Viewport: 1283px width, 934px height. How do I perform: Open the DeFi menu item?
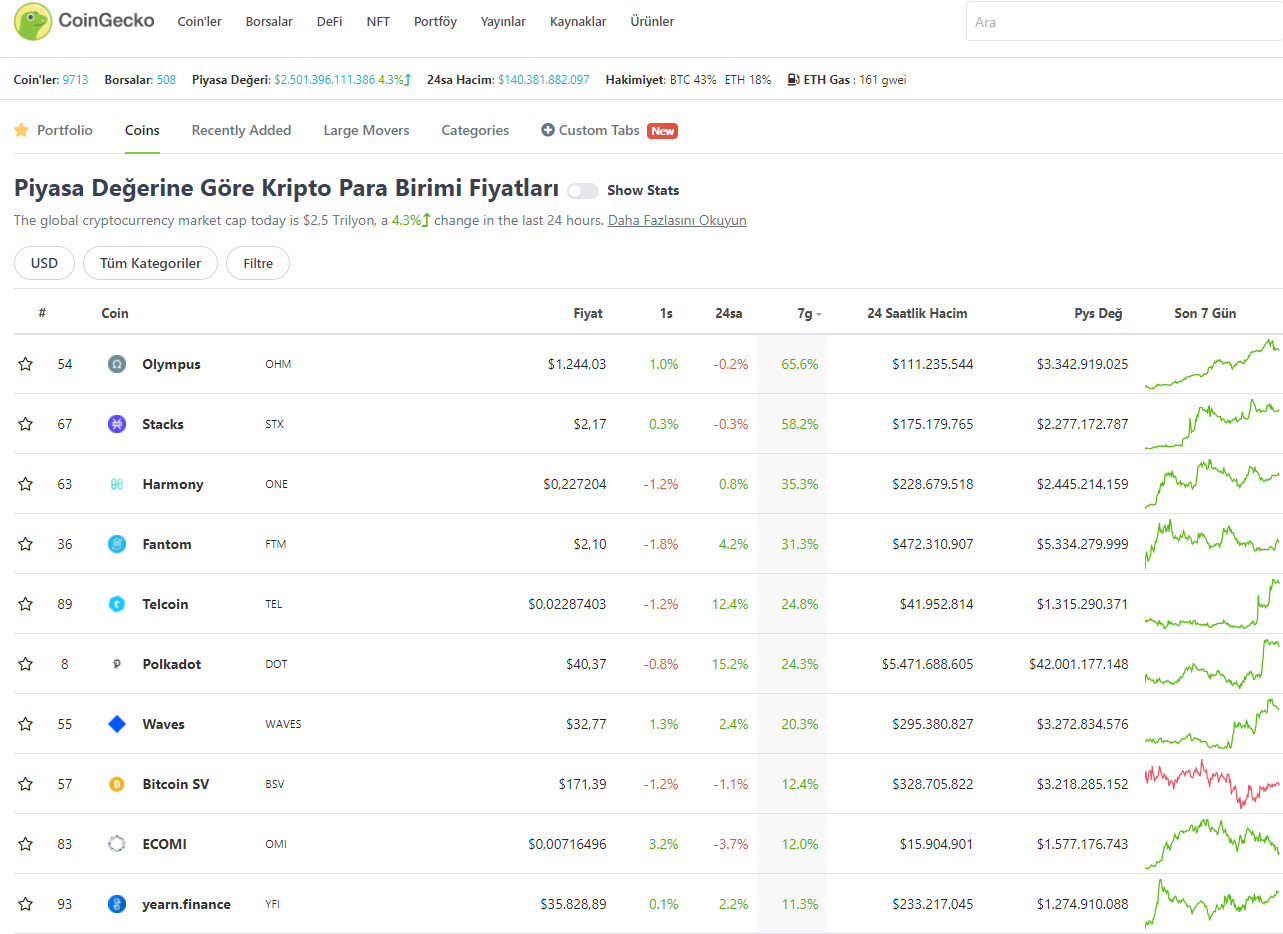coord(329,21)
